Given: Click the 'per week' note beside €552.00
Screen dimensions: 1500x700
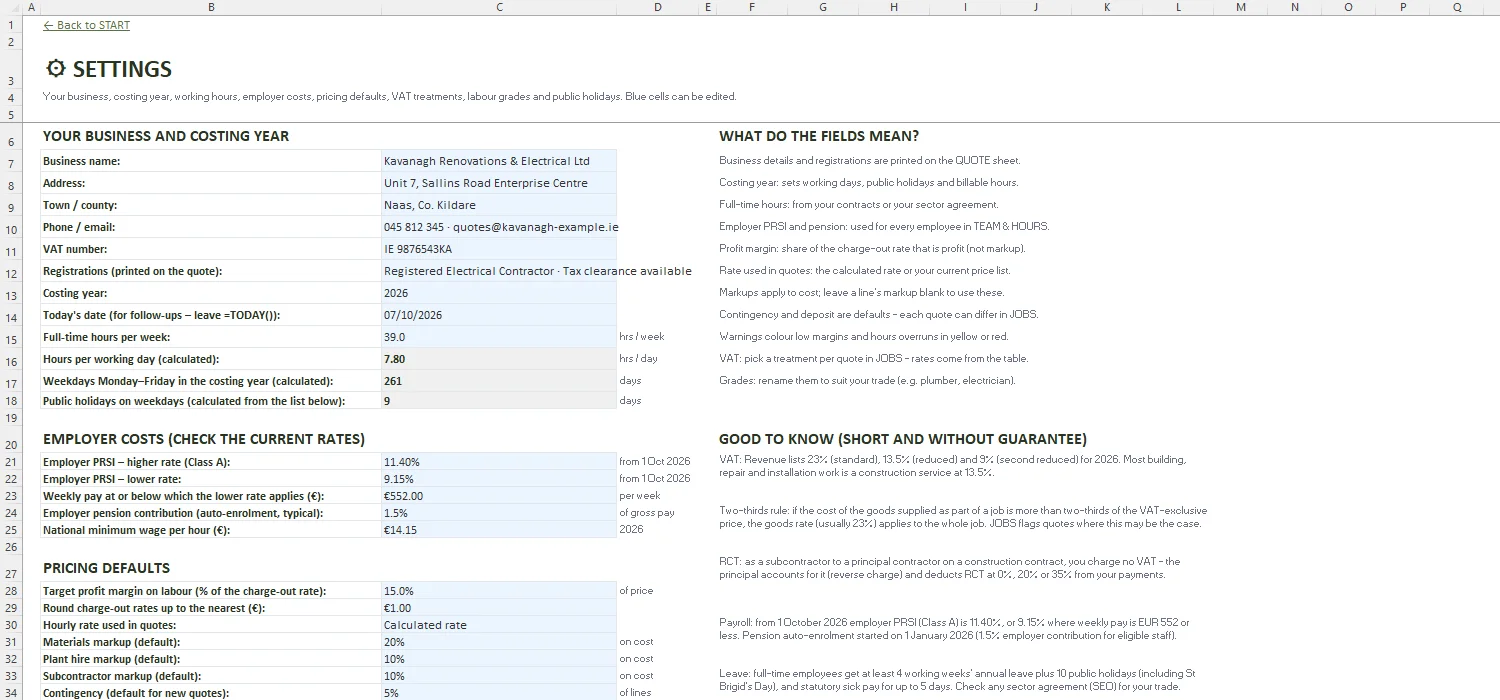Looking at the screenshot, I should 638,496.
